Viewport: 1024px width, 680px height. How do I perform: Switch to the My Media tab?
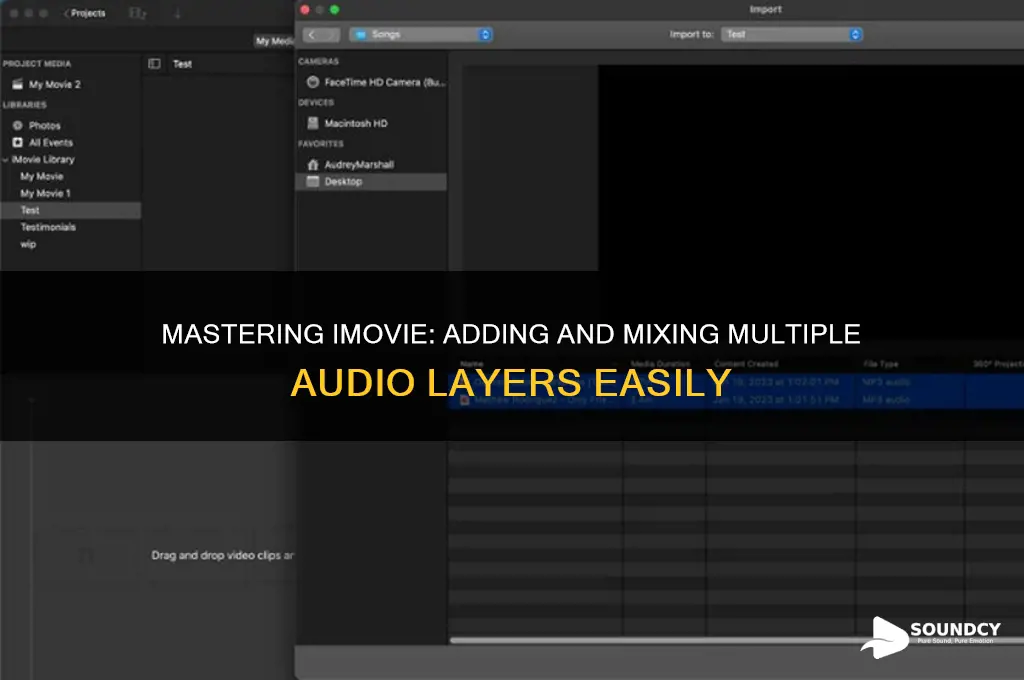pos(274,40)
